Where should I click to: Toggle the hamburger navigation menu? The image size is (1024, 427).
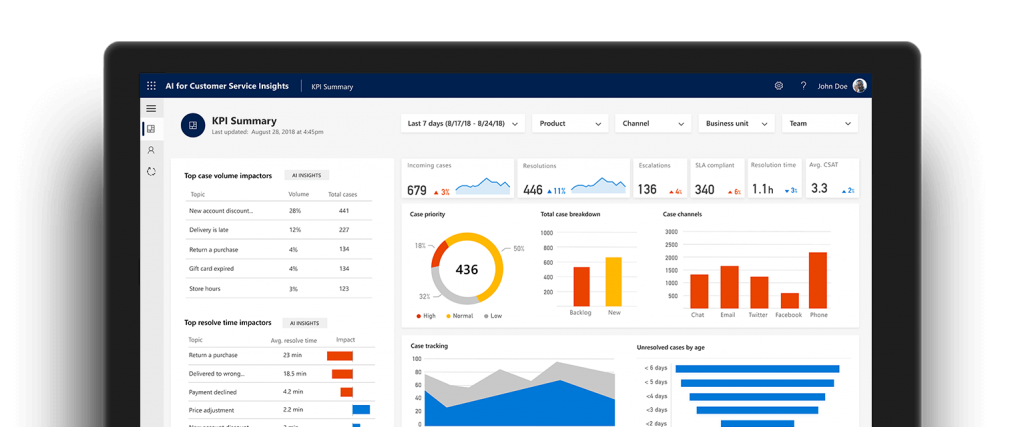click(151, 108)
